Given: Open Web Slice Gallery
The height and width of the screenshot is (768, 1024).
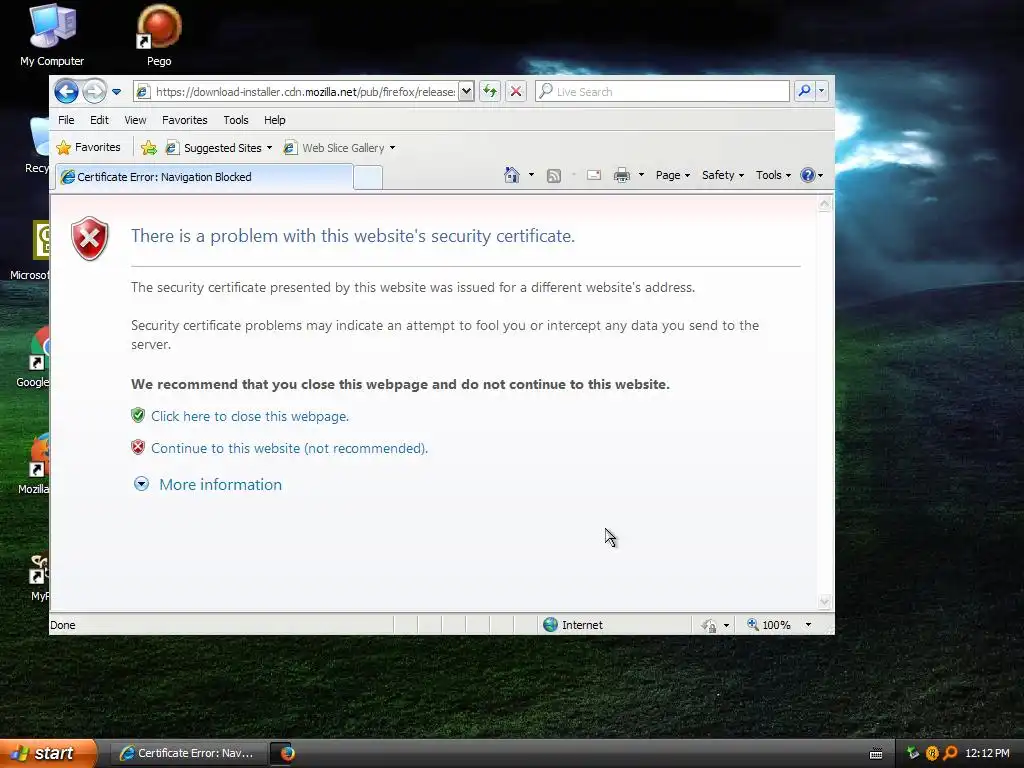Looking at the screenshot, I should (x=334, y=148).
